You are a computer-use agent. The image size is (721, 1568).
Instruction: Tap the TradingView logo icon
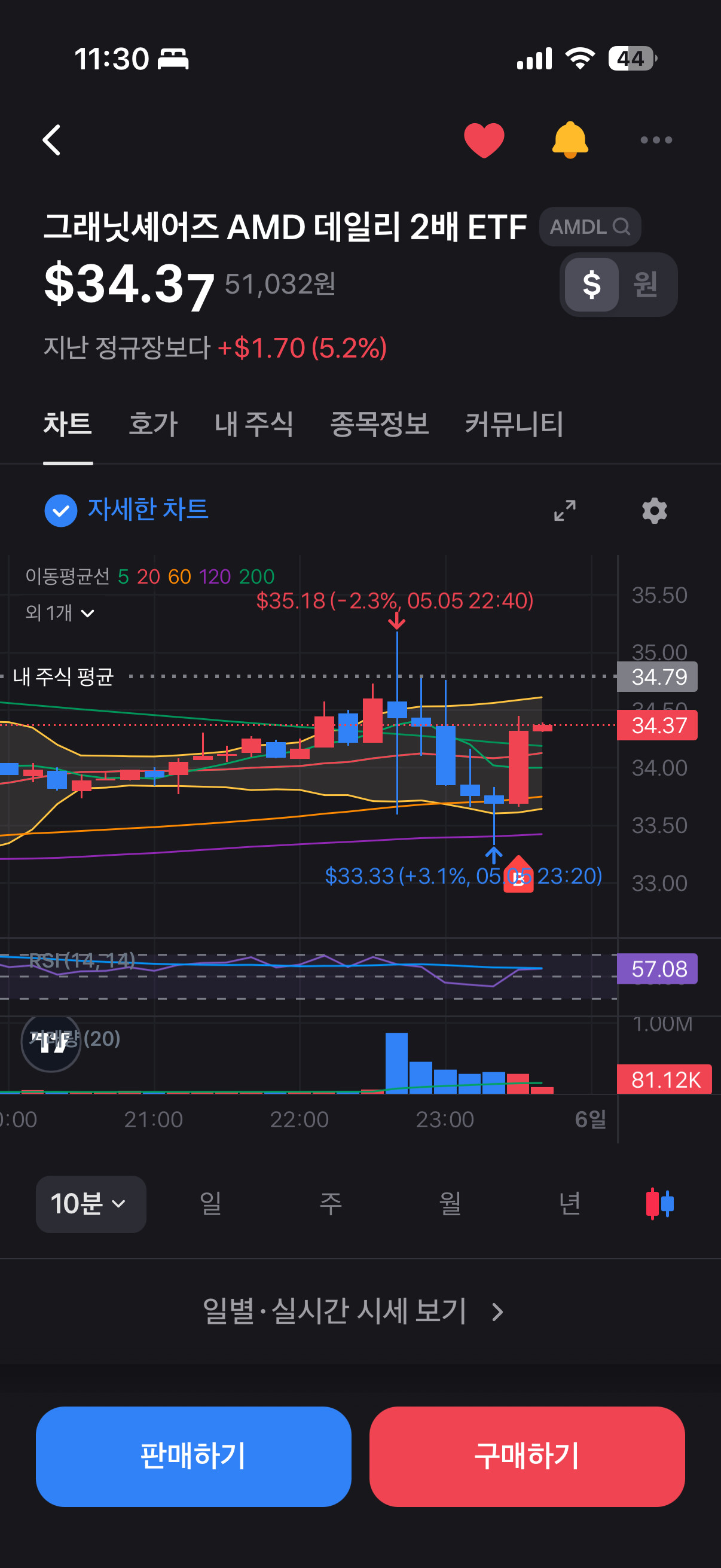tap(51, 1043)
